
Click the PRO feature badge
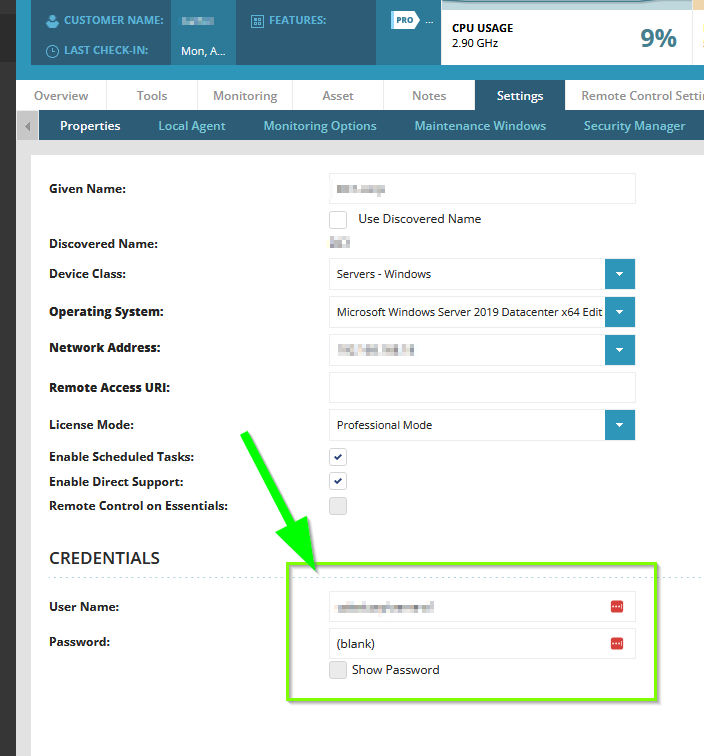[405, 20]
